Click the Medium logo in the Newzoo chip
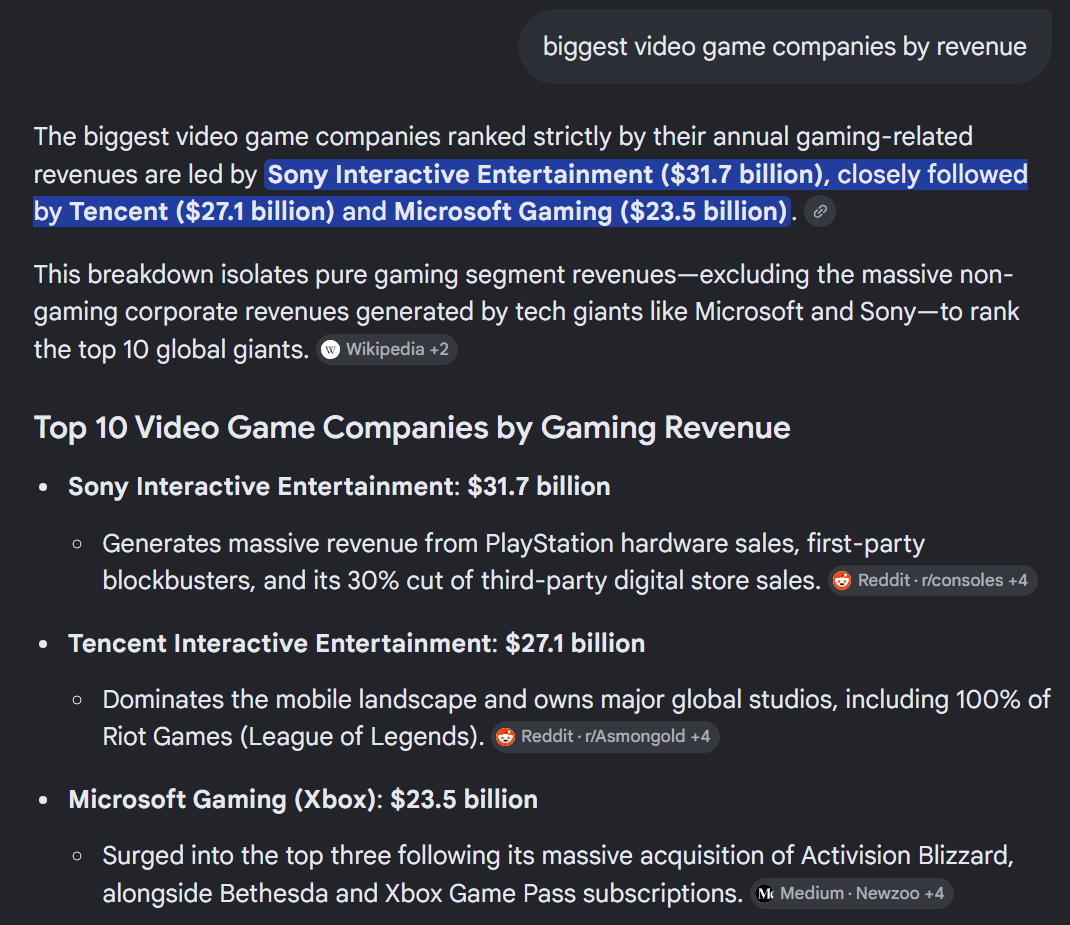Viewport: 1070px width, 925px height. (765, 894)
